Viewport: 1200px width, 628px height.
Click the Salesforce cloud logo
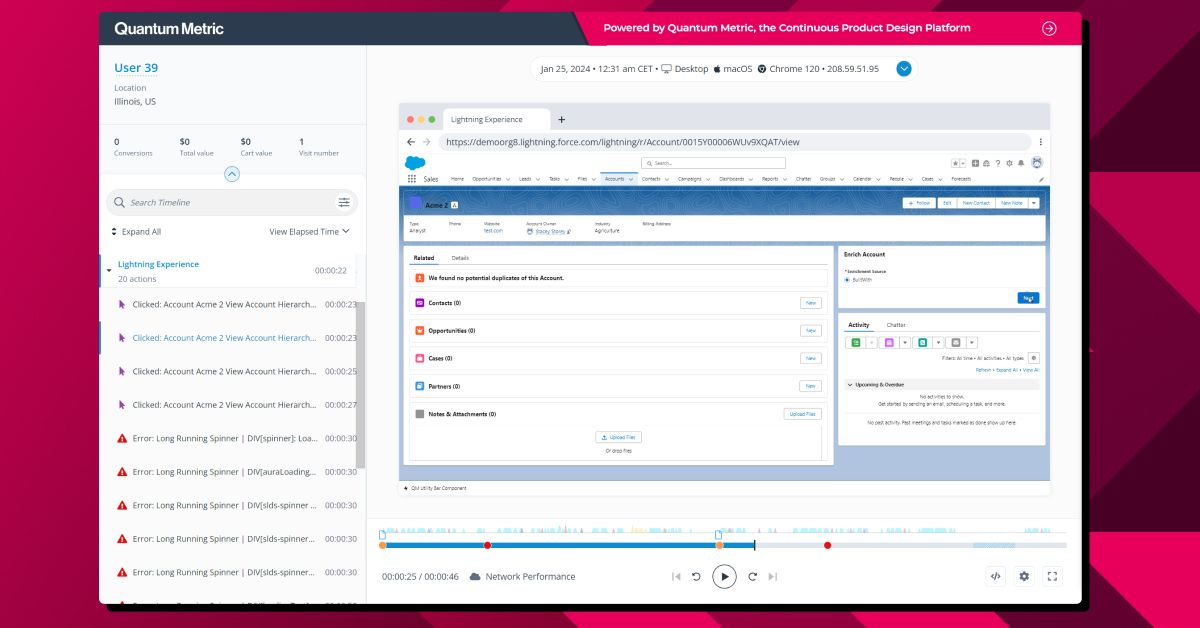[x=415, y=162]
